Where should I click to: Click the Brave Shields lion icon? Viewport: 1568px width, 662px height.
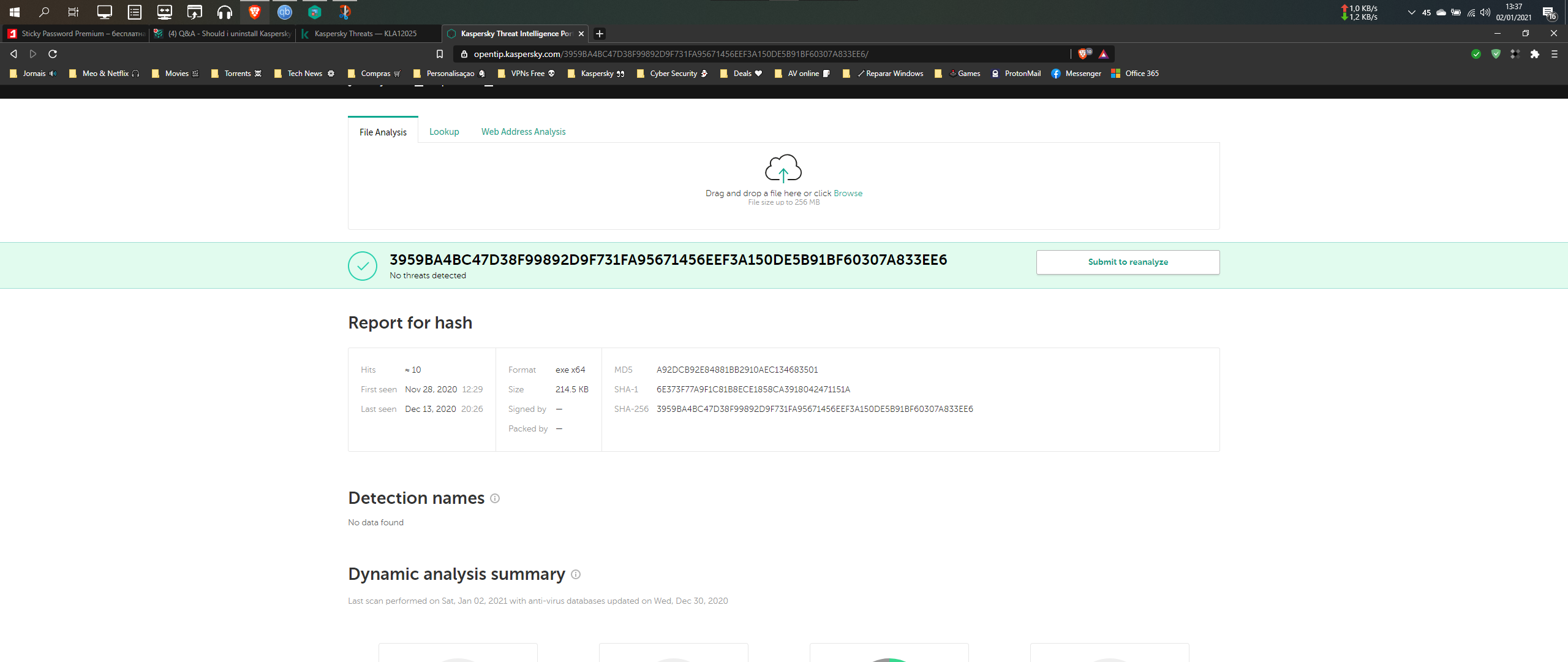1084,54
